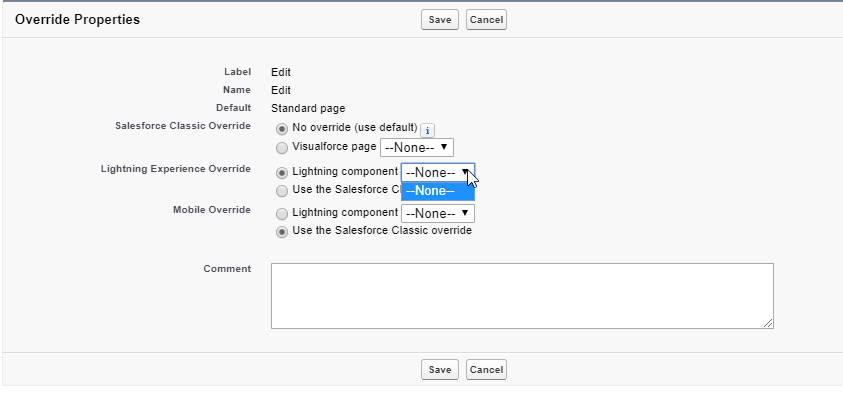The height and width of the screenshot is (408, 843).
Task: Select Lightning component radio under Lightning Experience Override
Action: tap(281, 172)
